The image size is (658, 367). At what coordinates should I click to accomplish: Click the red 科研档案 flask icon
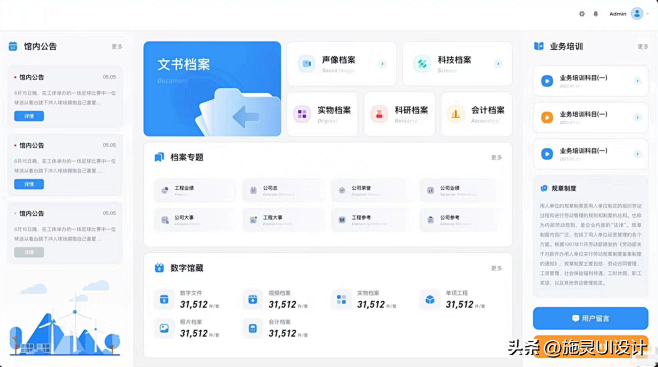tap(379, 114)
